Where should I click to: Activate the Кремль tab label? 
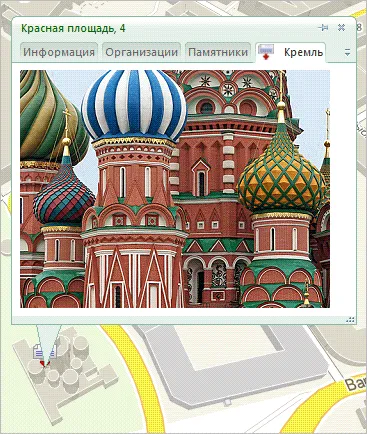pyautogui.click(x=304, y=52)
